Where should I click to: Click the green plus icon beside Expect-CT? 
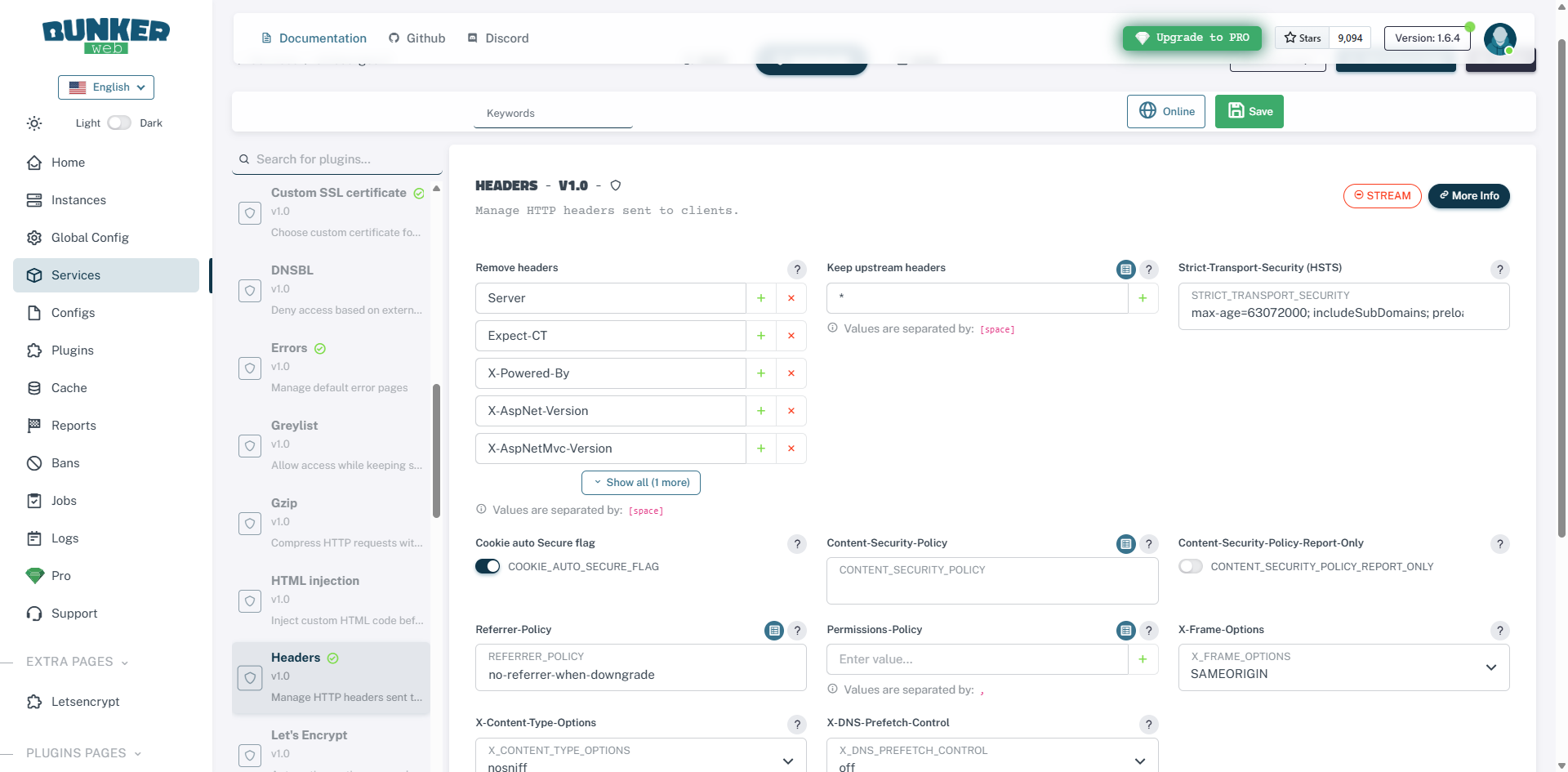pyautogui.click(x=760, y=336)
